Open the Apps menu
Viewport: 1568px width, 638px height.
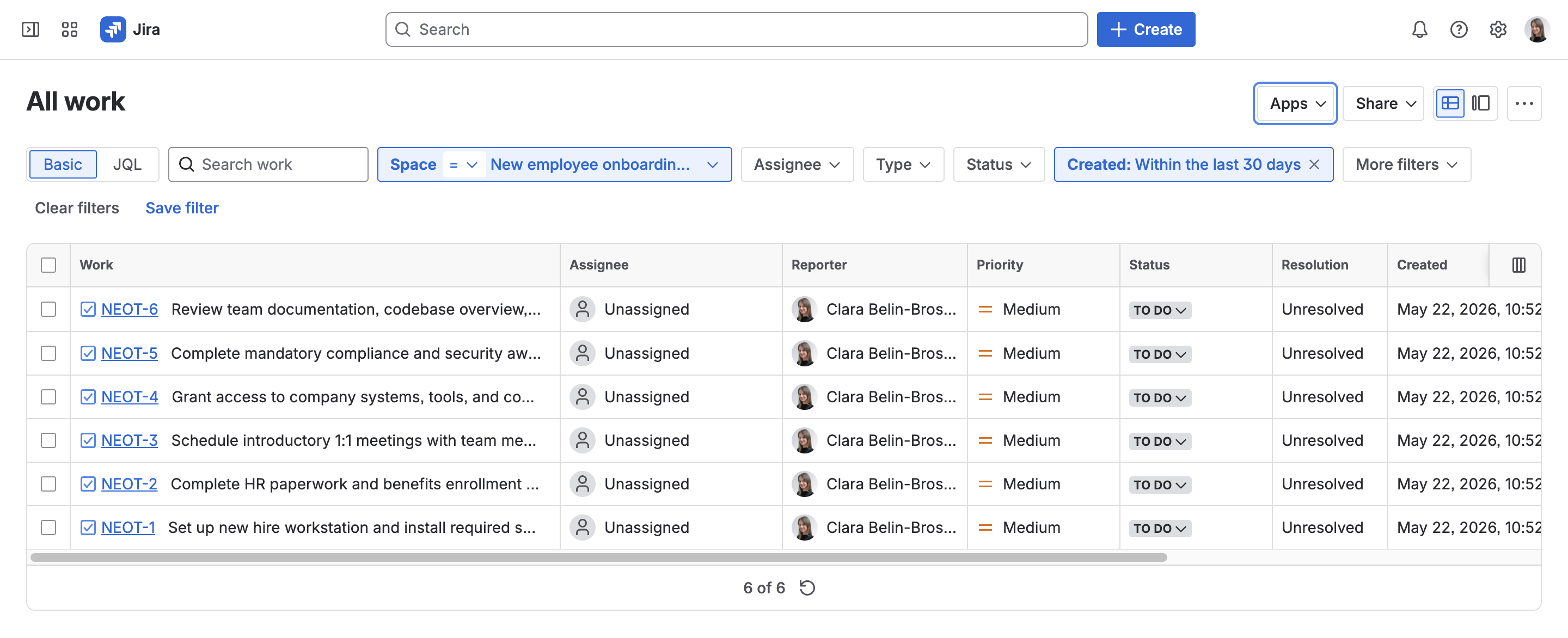tap(1295, 103)
